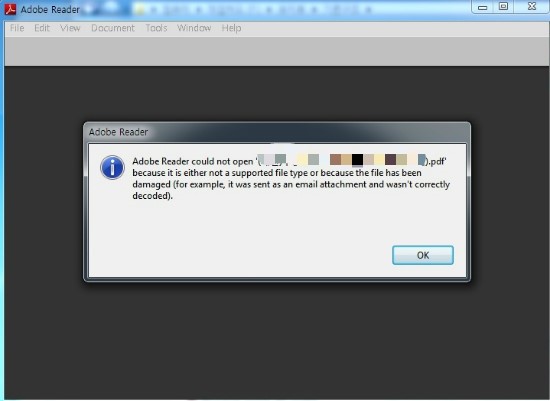Open the Help menu
Image resolution: width=550 pixels, height=401 pixels.
(231, 28)
